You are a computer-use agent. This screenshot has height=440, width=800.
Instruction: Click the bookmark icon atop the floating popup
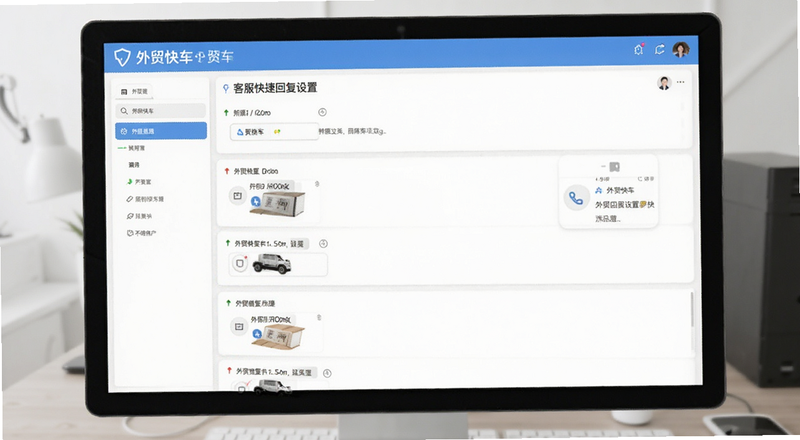[615, 167]
